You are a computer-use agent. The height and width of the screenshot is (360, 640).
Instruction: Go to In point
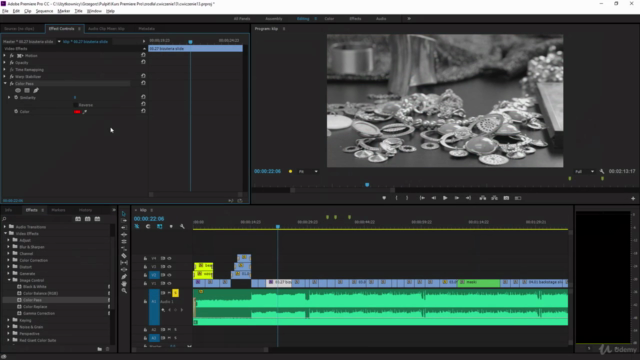tap(422, 198)
